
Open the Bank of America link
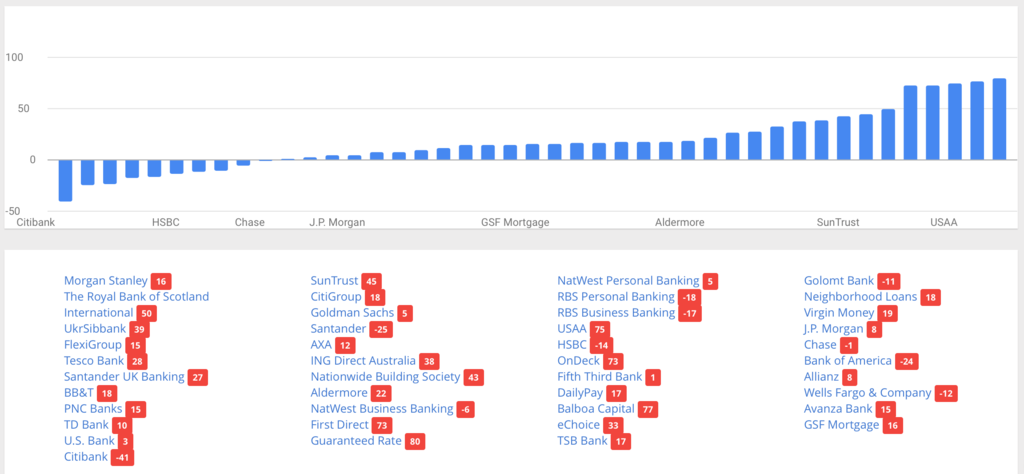[848, 360]
